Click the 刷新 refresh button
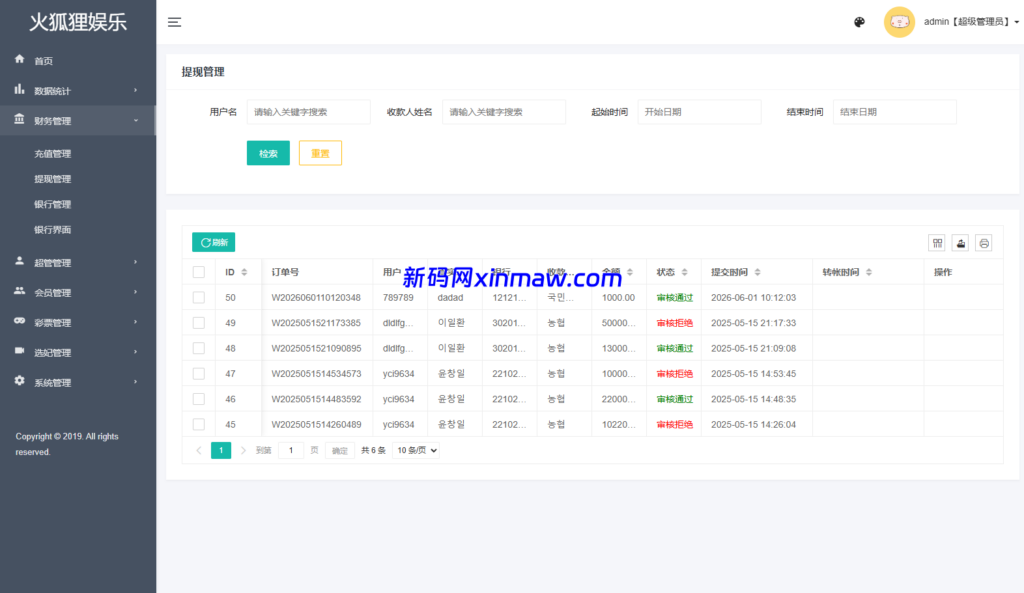 click(214, 242)
